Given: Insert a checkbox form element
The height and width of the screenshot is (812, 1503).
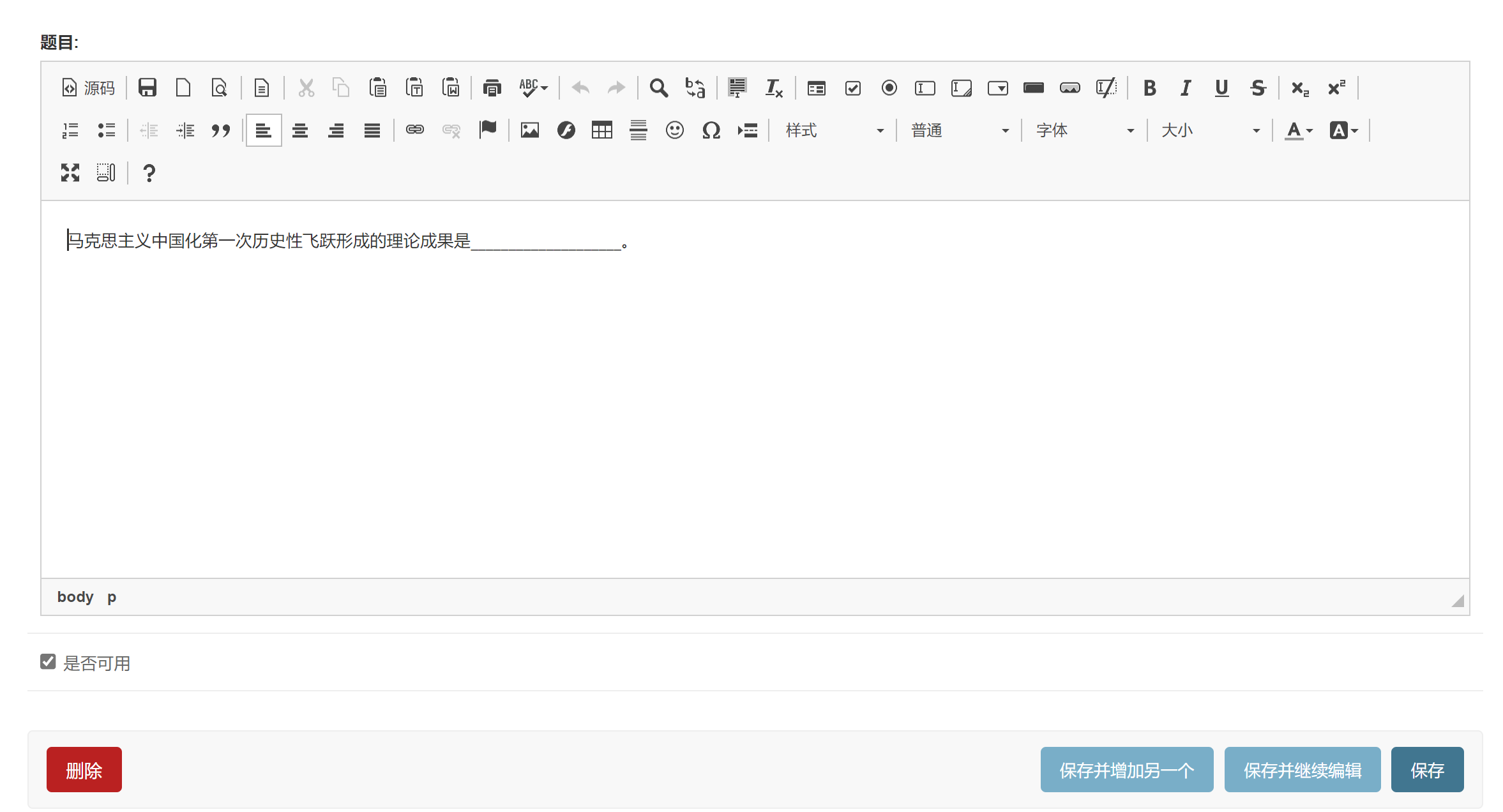Looking at the screenshot, I should tap(852, 87).
